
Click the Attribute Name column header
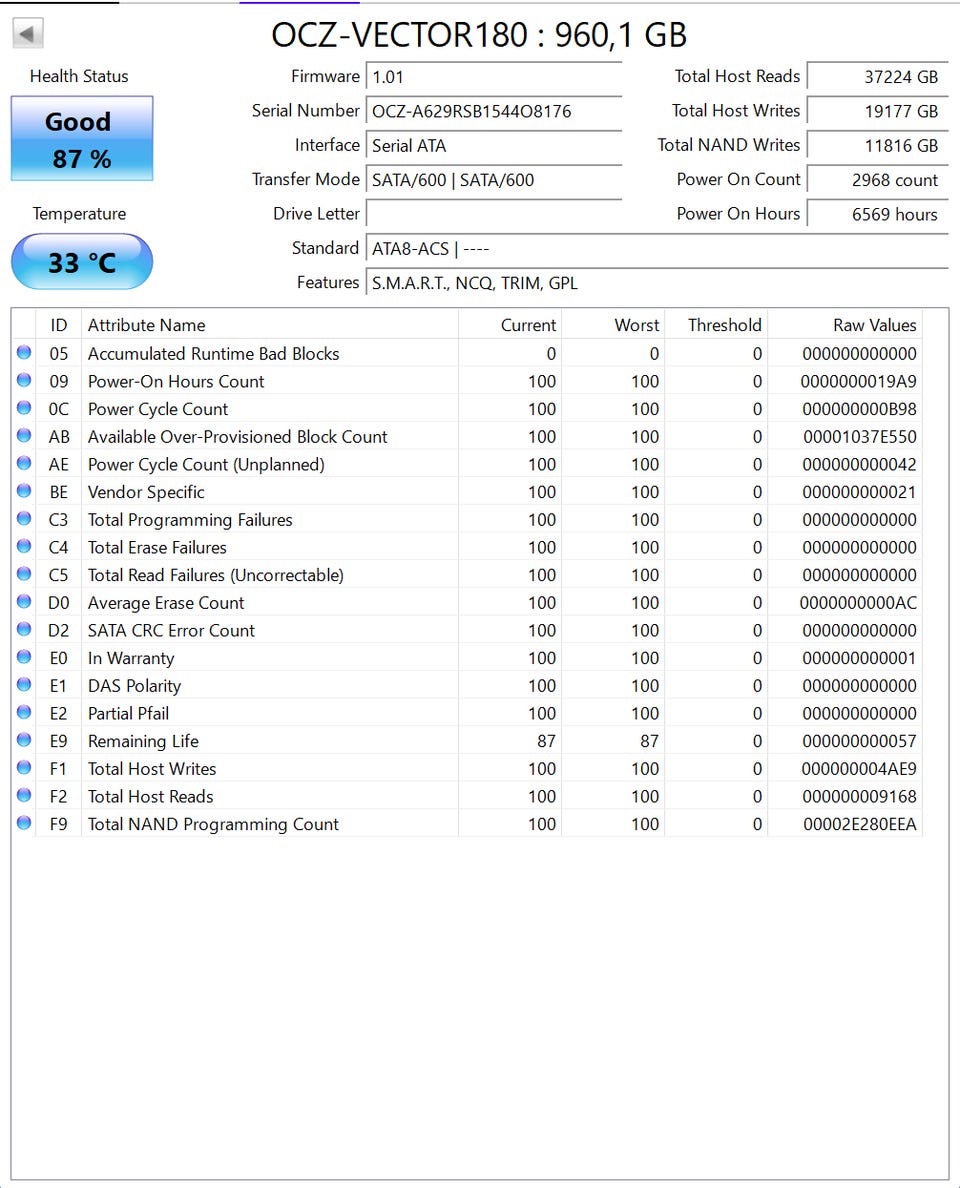270,325
